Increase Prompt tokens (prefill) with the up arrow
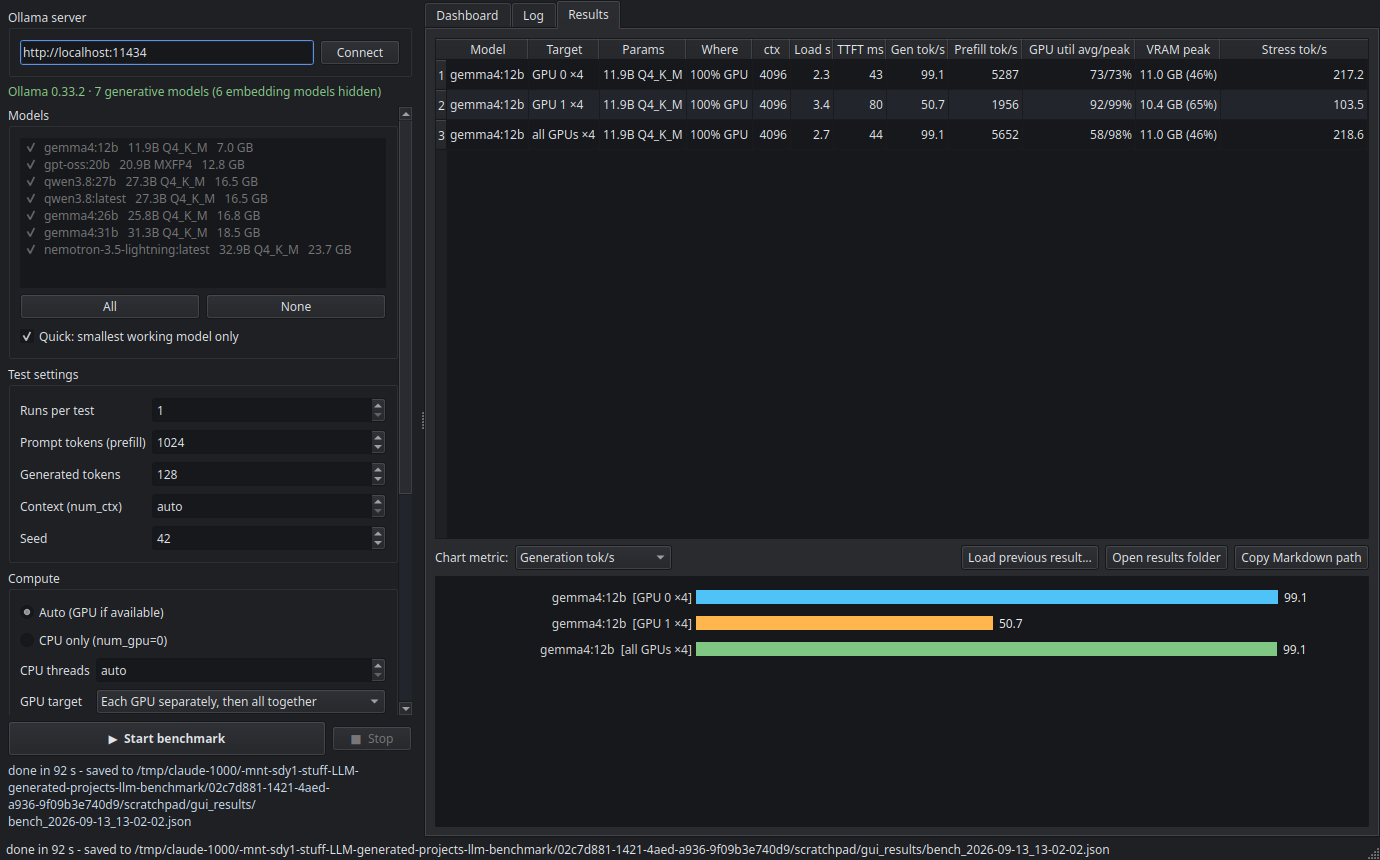Screen dimensions: 1380x860 (377, 437)
